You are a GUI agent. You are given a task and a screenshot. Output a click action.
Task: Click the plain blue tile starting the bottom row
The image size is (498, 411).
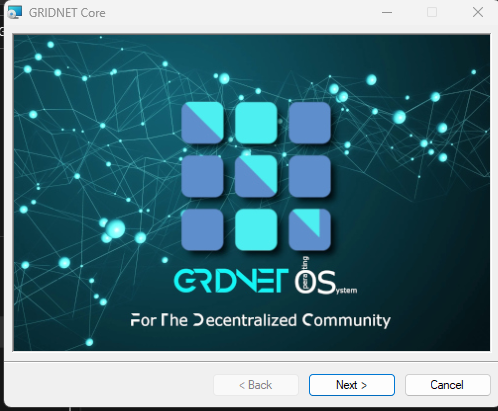[x=202, y=230]
